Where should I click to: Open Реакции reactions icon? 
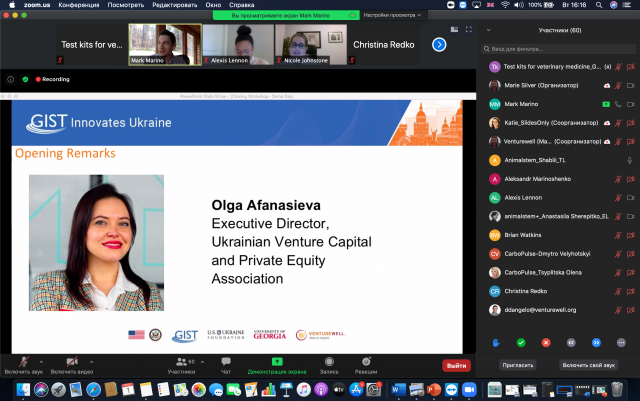[366, 361]
